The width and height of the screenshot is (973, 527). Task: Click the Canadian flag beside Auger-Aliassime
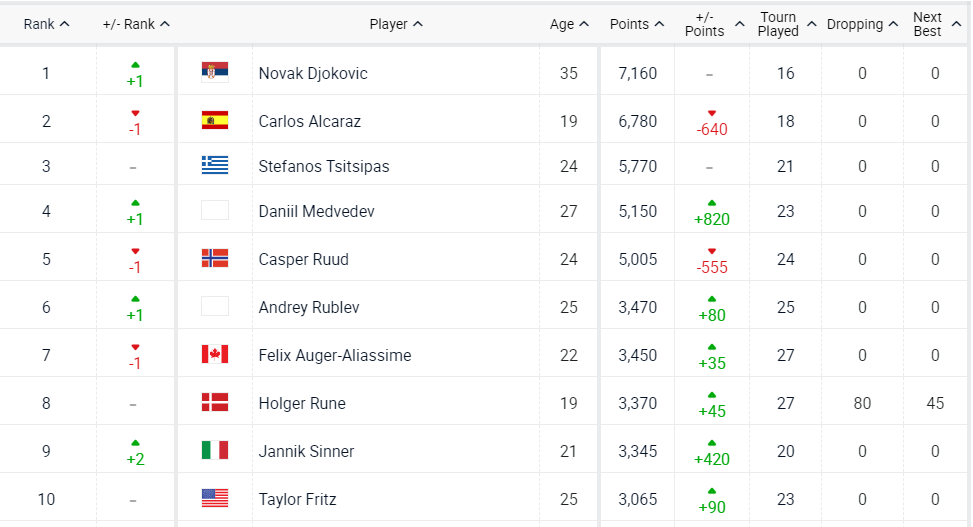click(214, 355)
